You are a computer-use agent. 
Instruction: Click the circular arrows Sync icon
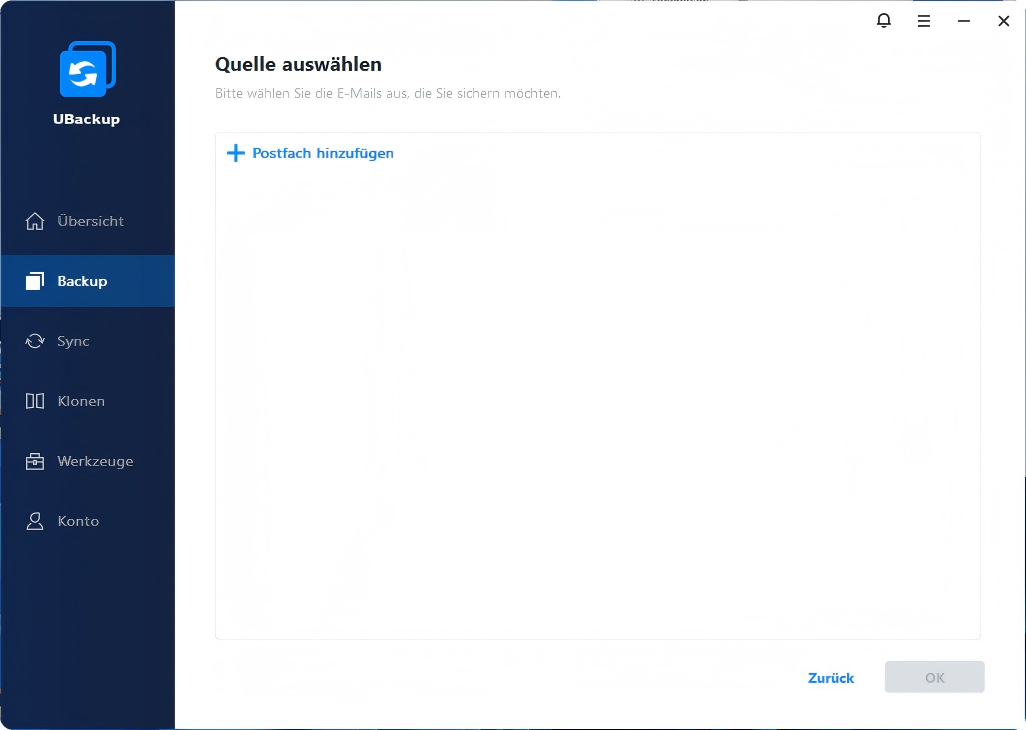(x=35, y=341)
